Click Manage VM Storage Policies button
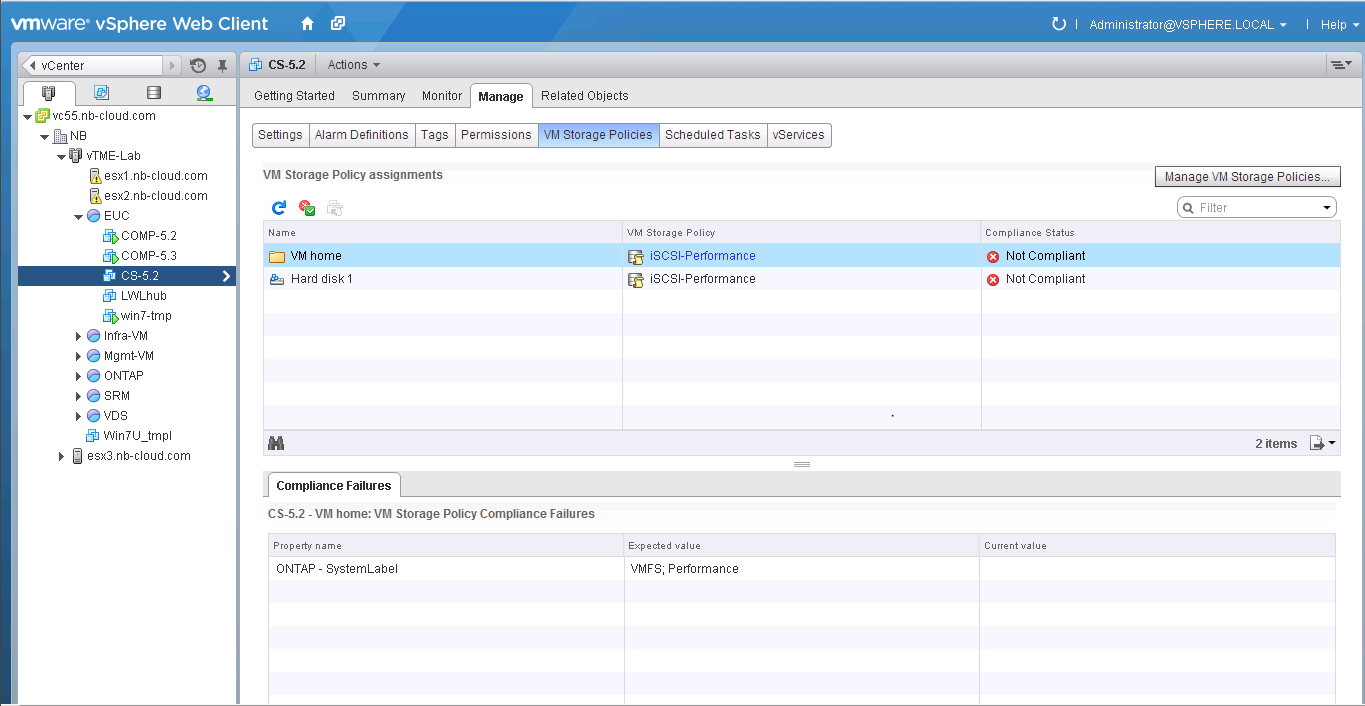Image resolution: width=1365 pixels, height=706 pixels. [x=1247, y=177]
